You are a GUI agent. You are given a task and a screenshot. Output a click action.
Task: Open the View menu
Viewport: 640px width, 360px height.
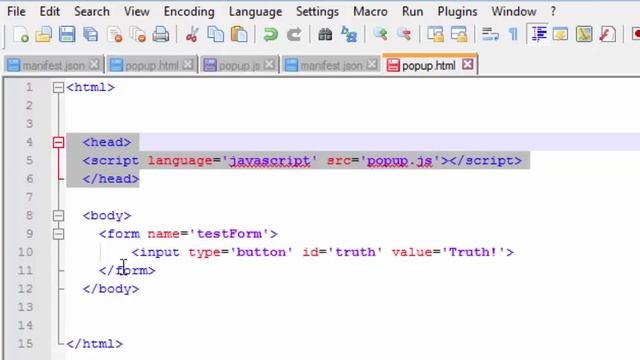coord(137,11)
